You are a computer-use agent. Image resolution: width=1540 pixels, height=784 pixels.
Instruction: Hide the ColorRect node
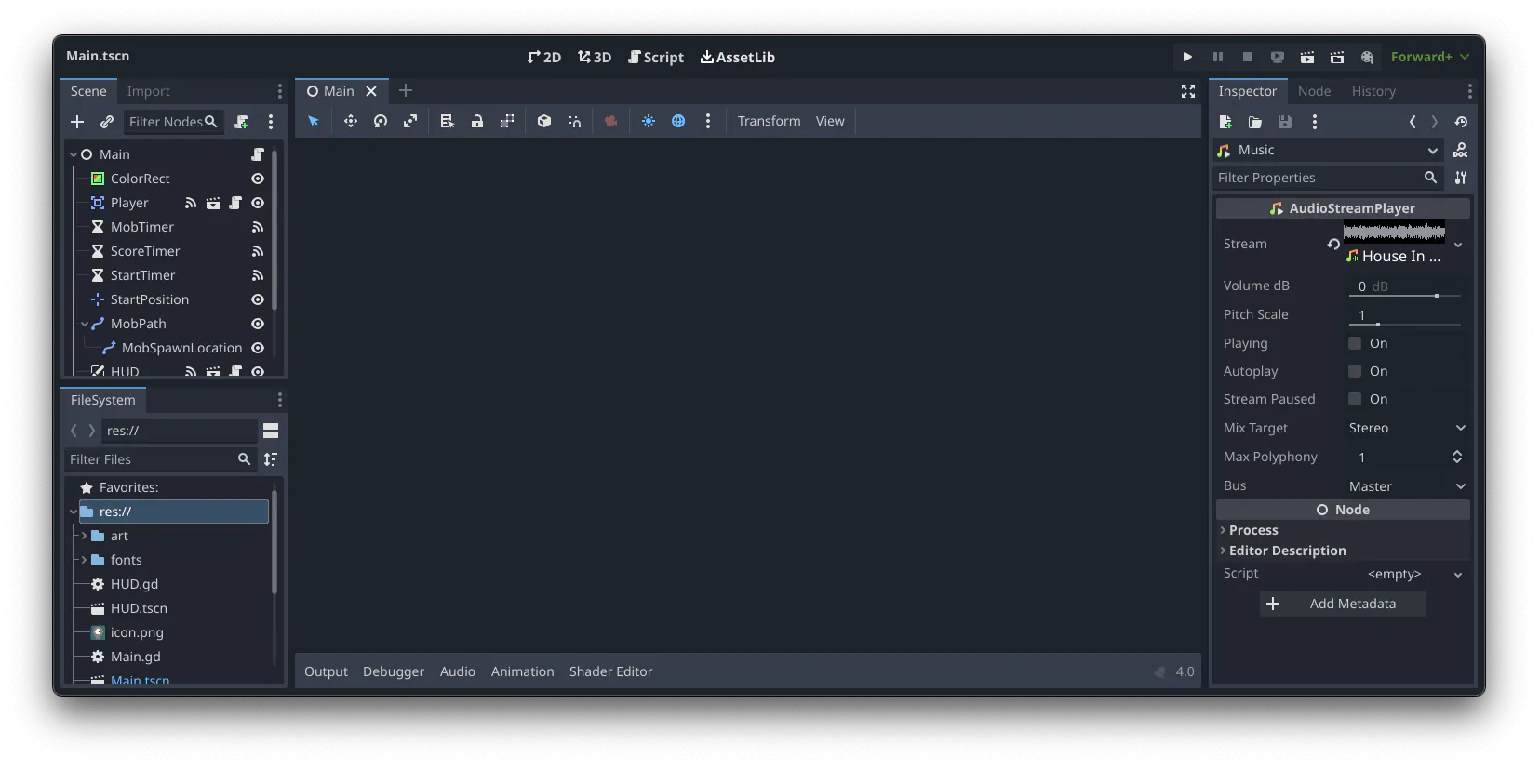(258, 179)
